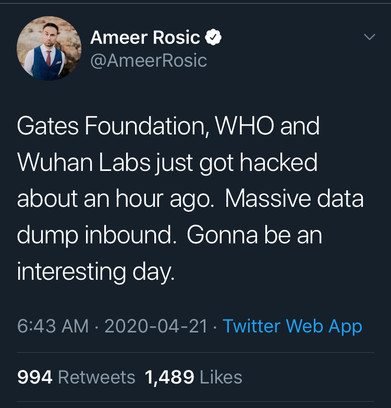View the 6:43 AM timestamp
391x408 pixels.
pyautogui.click(x=53, y=326)
